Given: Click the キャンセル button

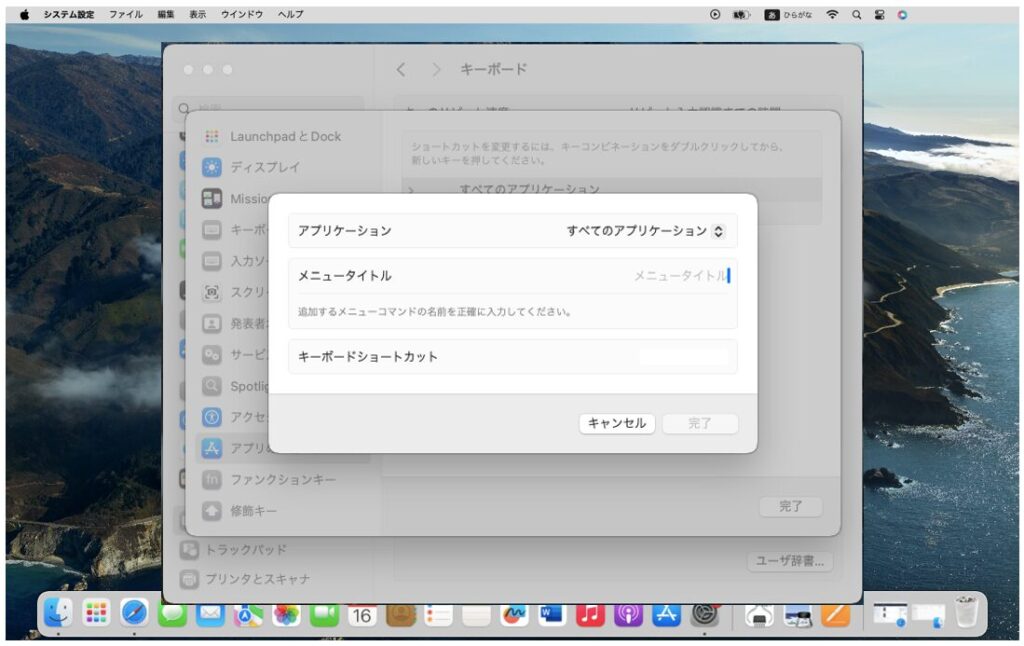Looking at the screenshot, I should point(618,423).
